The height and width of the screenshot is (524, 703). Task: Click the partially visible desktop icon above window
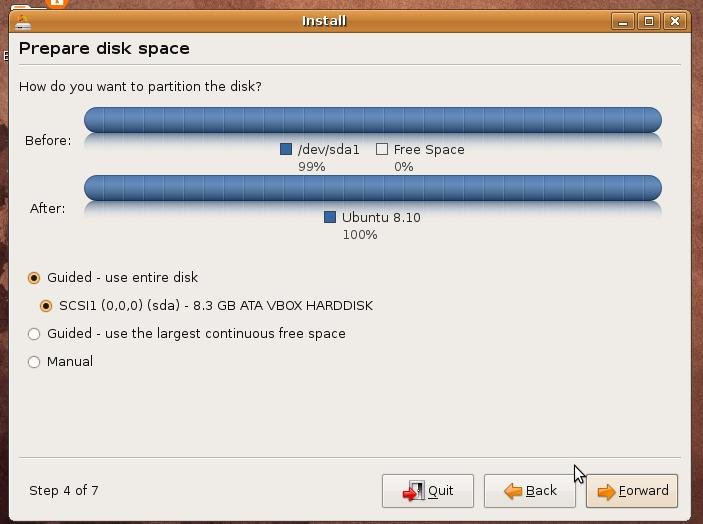point(56,3)
